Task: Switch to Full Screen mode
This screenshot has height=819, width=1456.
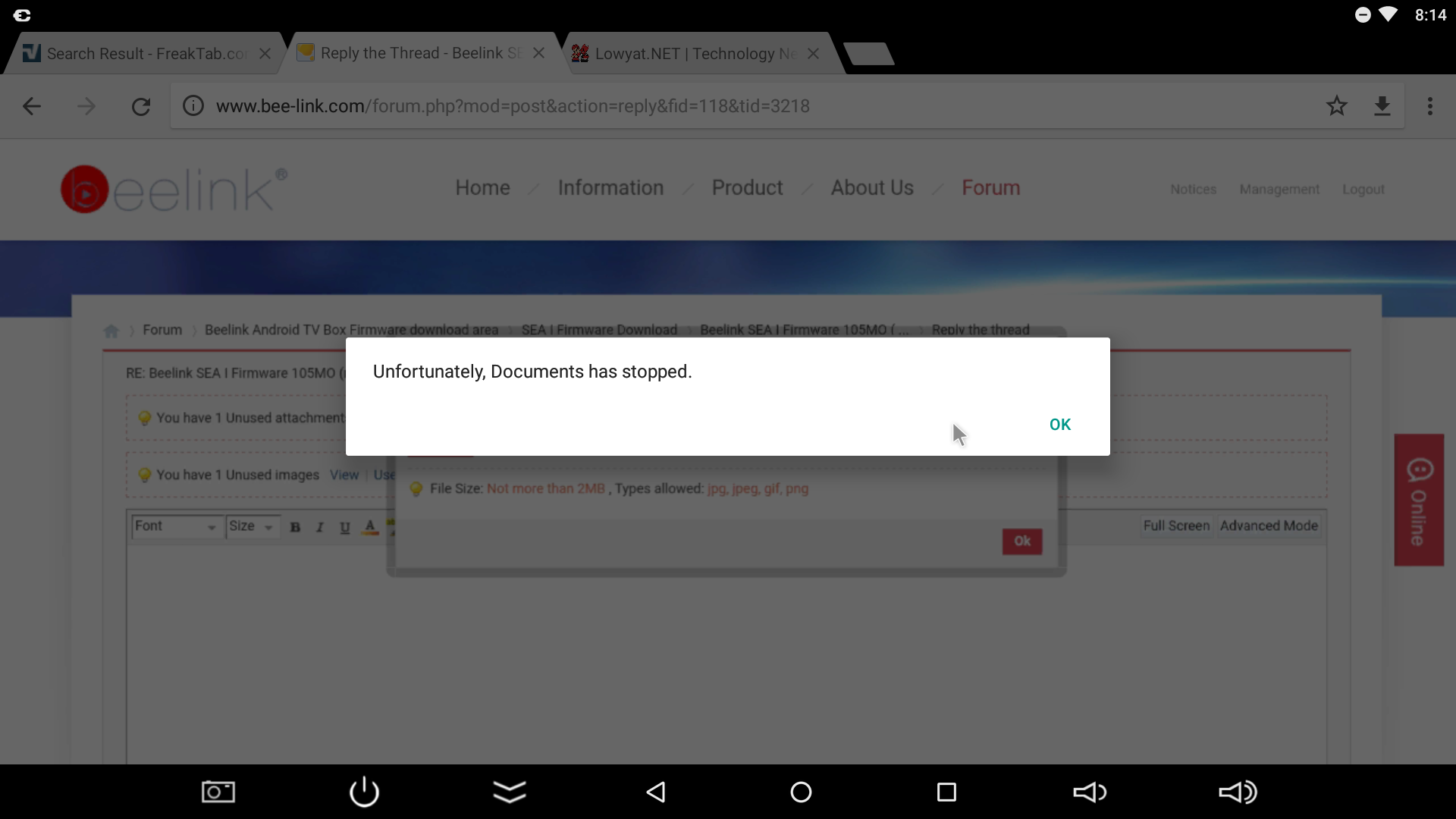Action: 1175,525
